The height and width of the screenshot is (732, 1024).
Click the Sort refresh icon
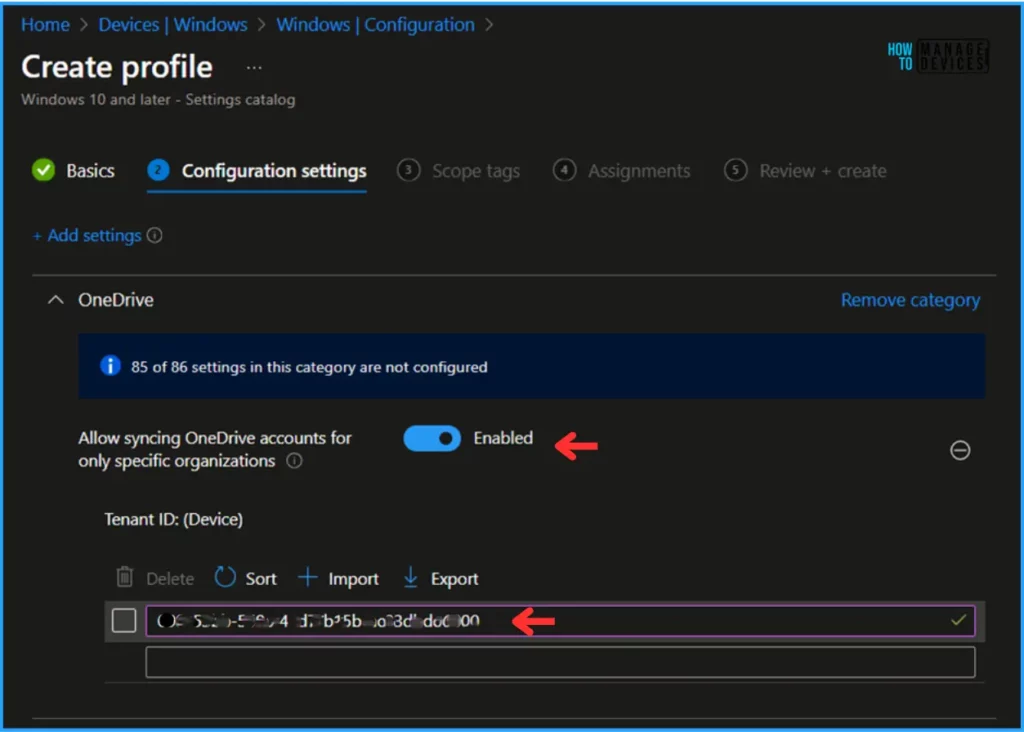(x=225, y=577)
